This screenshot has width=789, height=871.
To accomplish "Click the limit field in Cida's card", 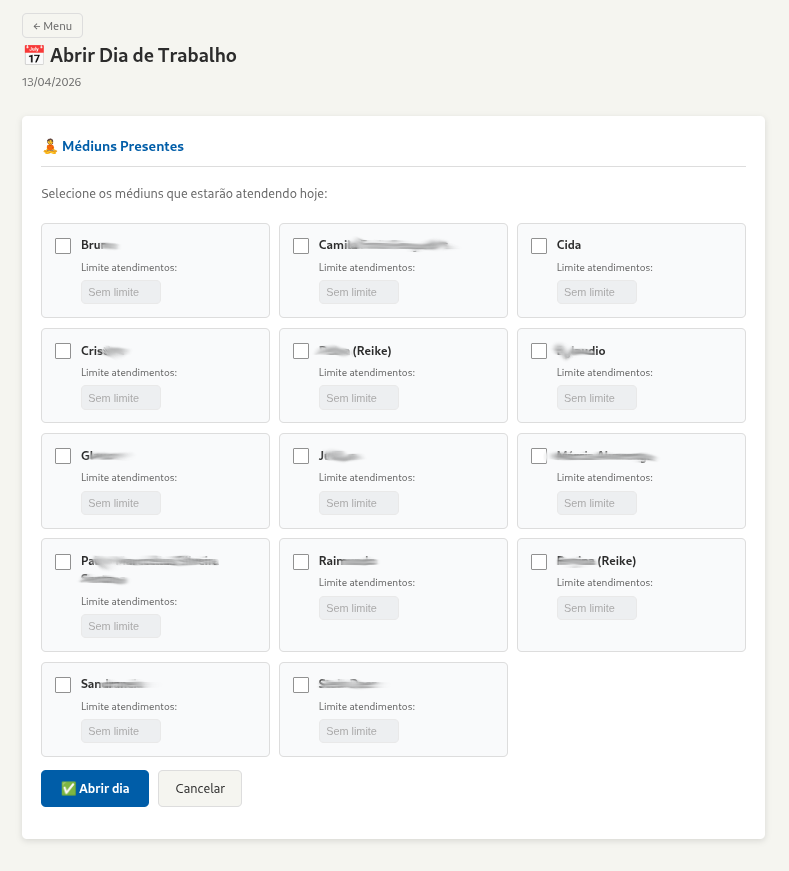I will pyautogui.click(x=597, y=292).
